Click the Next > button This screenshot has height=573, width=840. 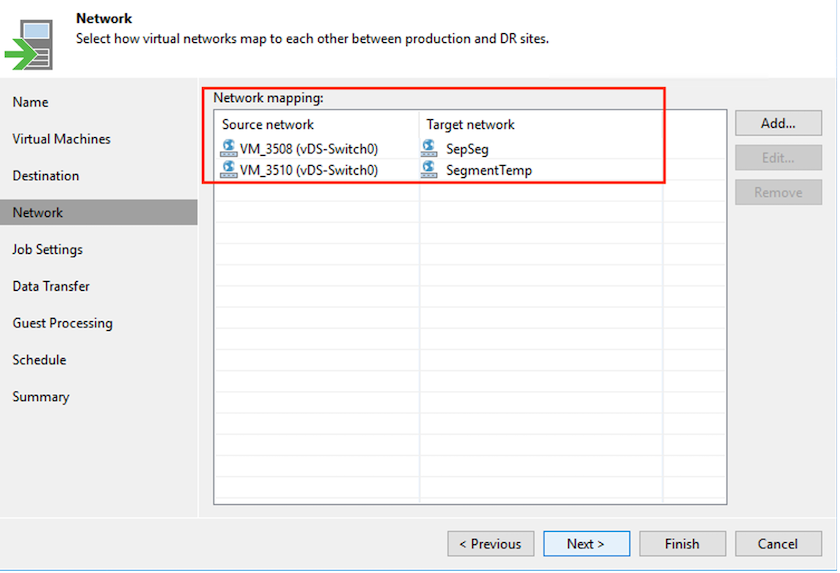(x=586, y=544)
